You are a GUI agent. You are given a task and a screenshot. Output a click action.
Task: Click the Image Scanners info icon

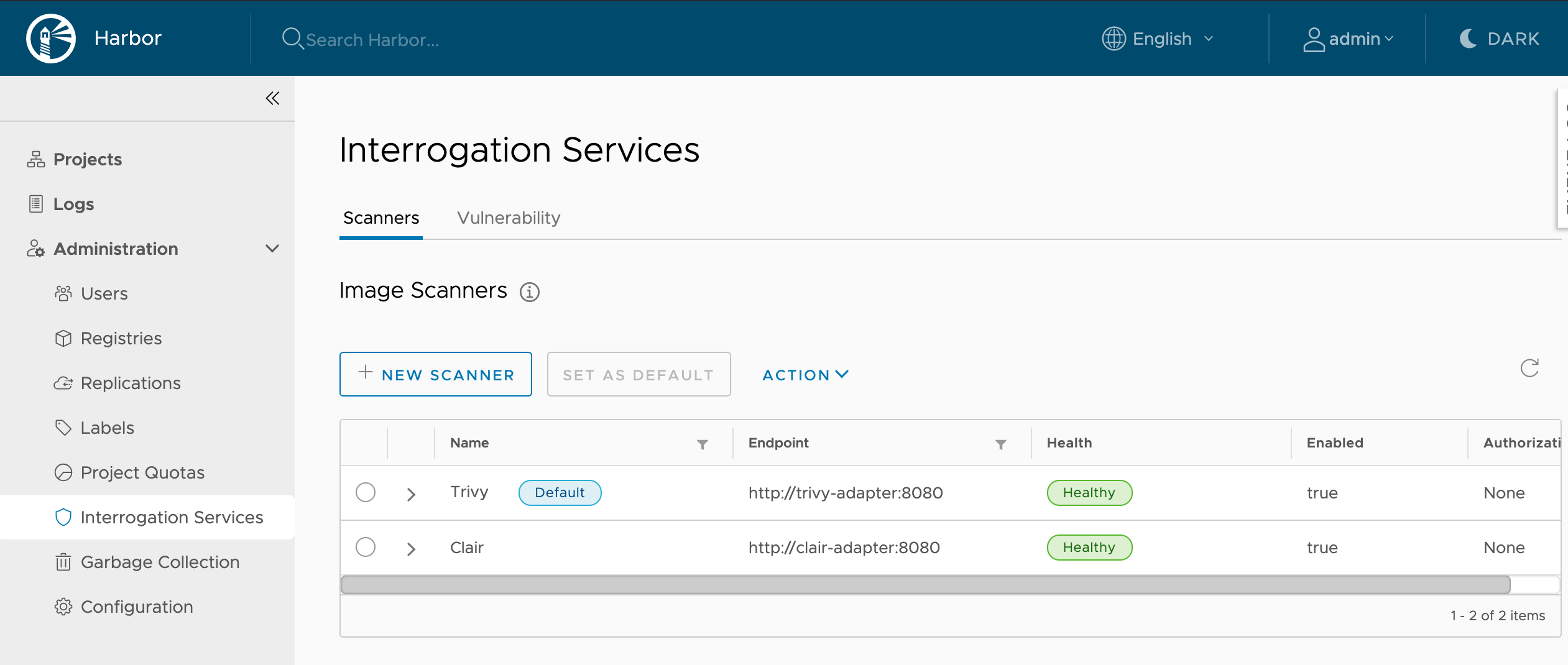click(x=530, y=291)
